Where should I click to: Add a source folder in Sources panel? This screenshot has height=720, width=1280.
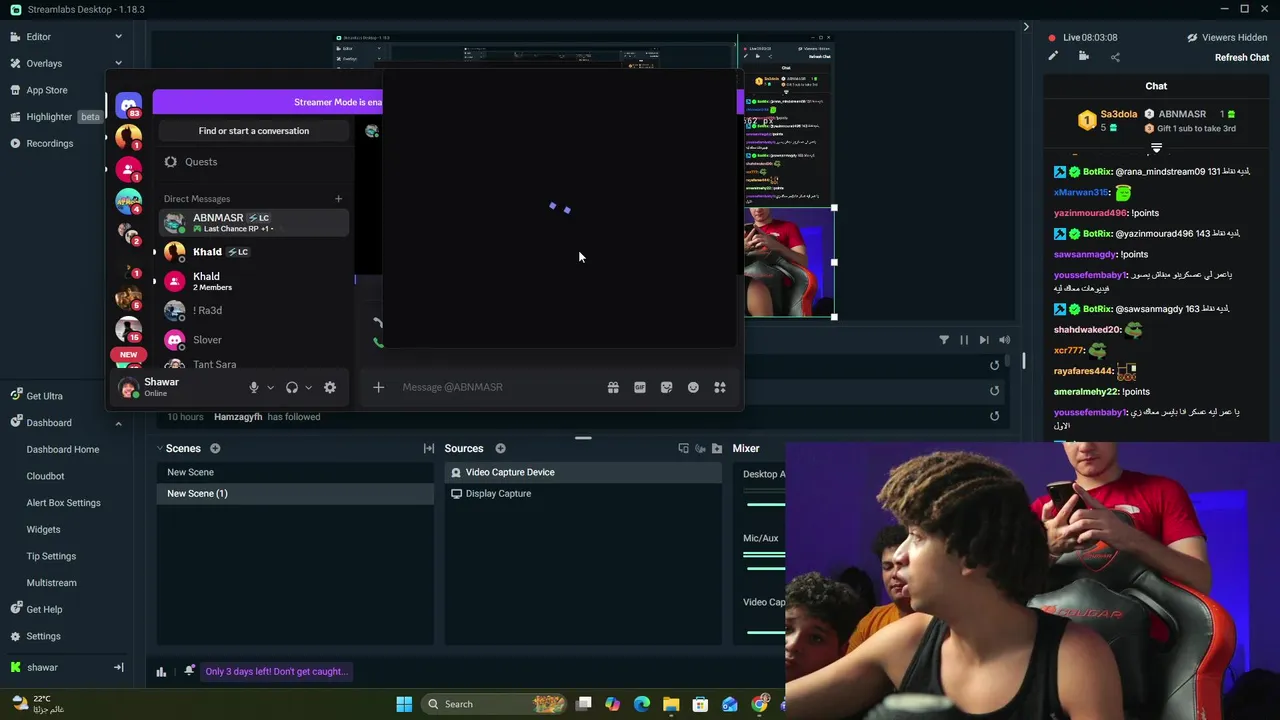pyautogui.click(x=717, y=449)
